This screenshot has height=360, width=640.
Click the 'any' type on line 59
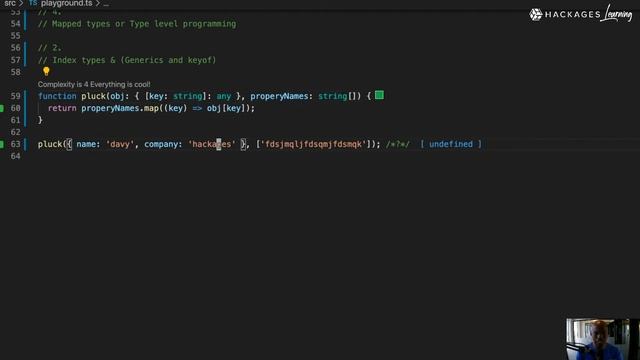[224, 96]
